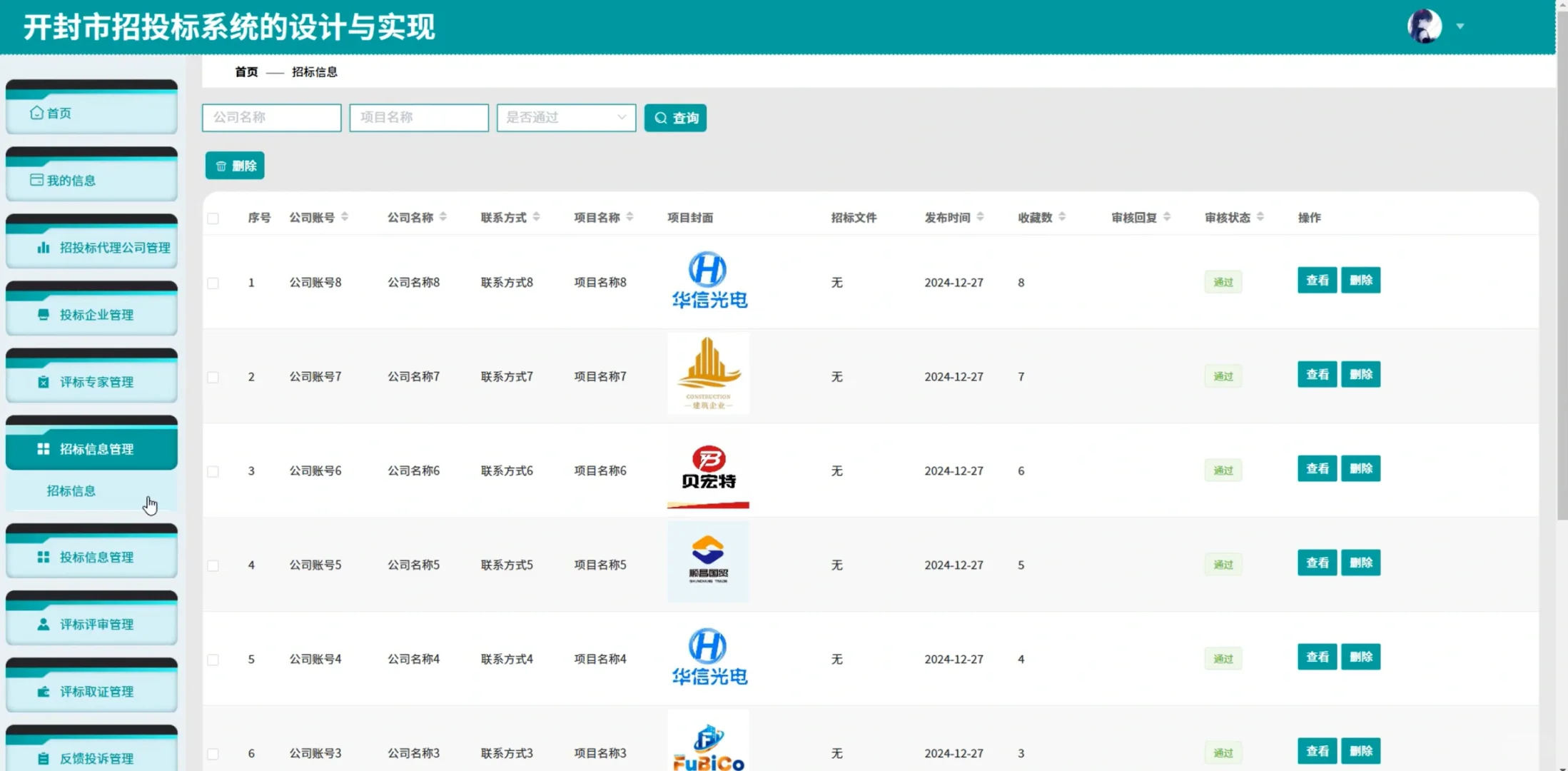Check the select-all checkbox in the table header
Screen dimensions: 1568x771
(x=213, y=218)
